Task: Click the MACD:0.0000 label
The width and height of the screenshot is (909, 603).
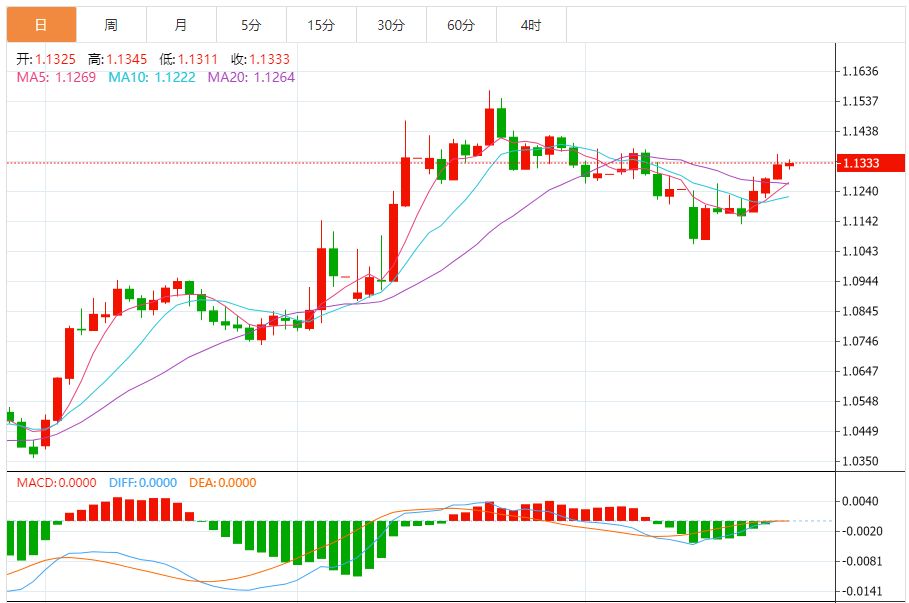Action: 56,482
